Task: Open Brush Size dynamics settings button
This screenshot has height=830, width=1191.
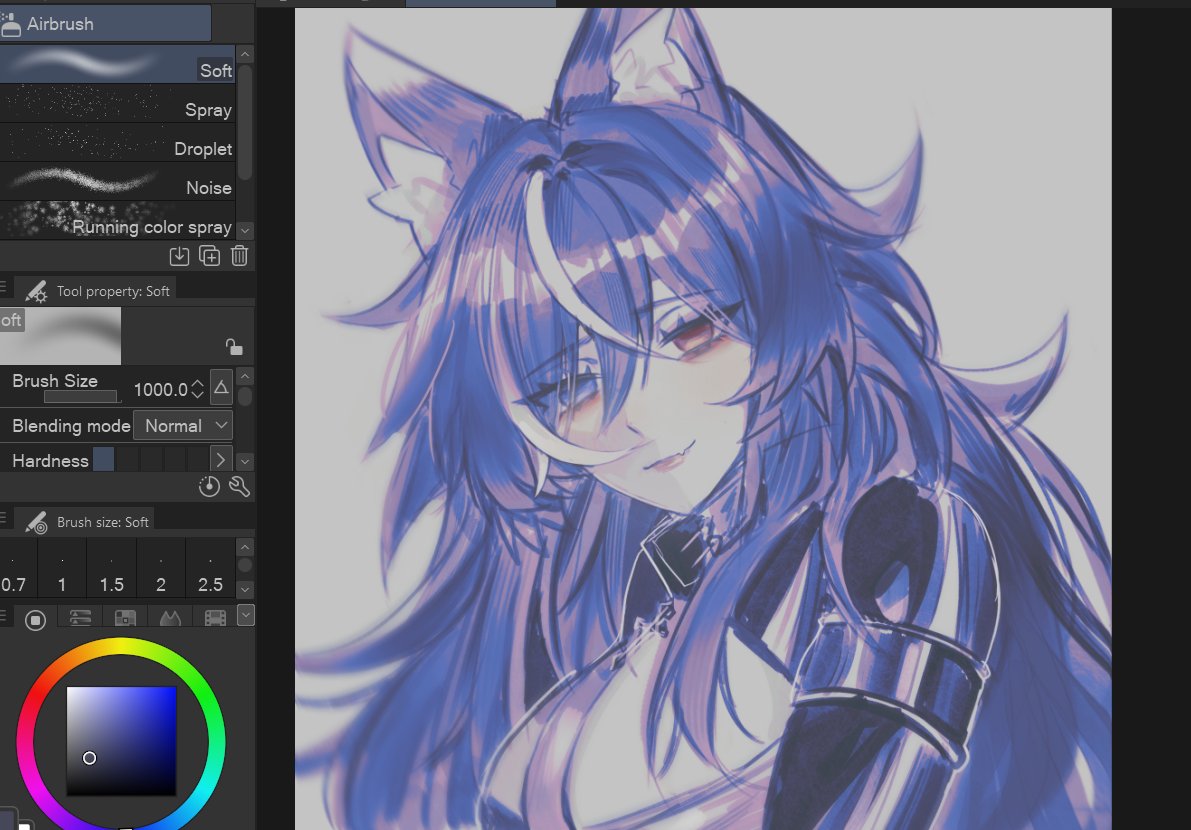Action: coord(221,388)
